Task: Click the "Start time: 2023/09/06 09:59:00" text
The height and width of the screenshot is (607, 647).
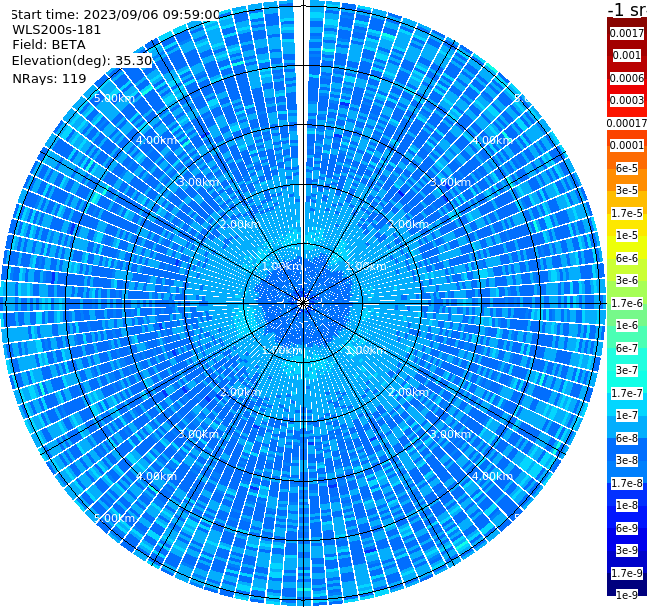Action: click(116, 14)
